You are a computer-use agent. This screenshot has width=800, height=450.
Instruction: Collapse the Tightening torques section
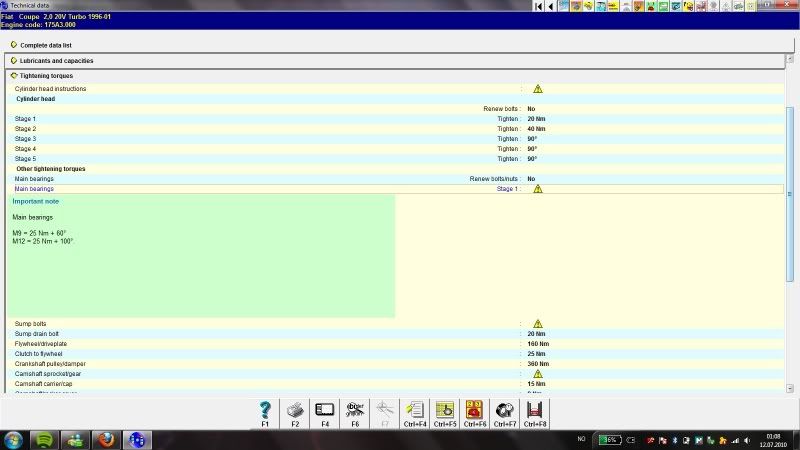14,75
